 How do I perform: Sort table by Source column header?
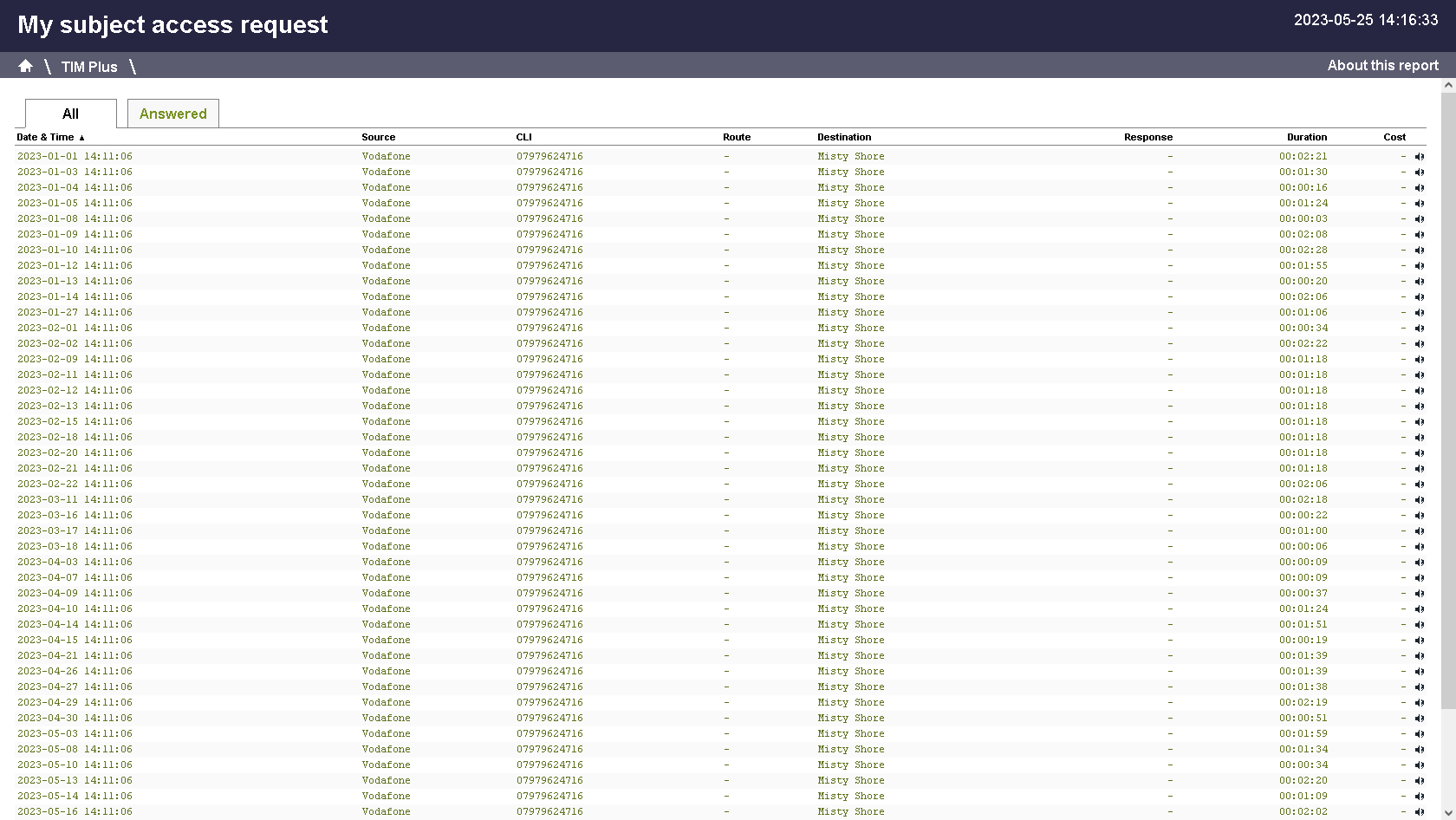click(x=378, y=137)
